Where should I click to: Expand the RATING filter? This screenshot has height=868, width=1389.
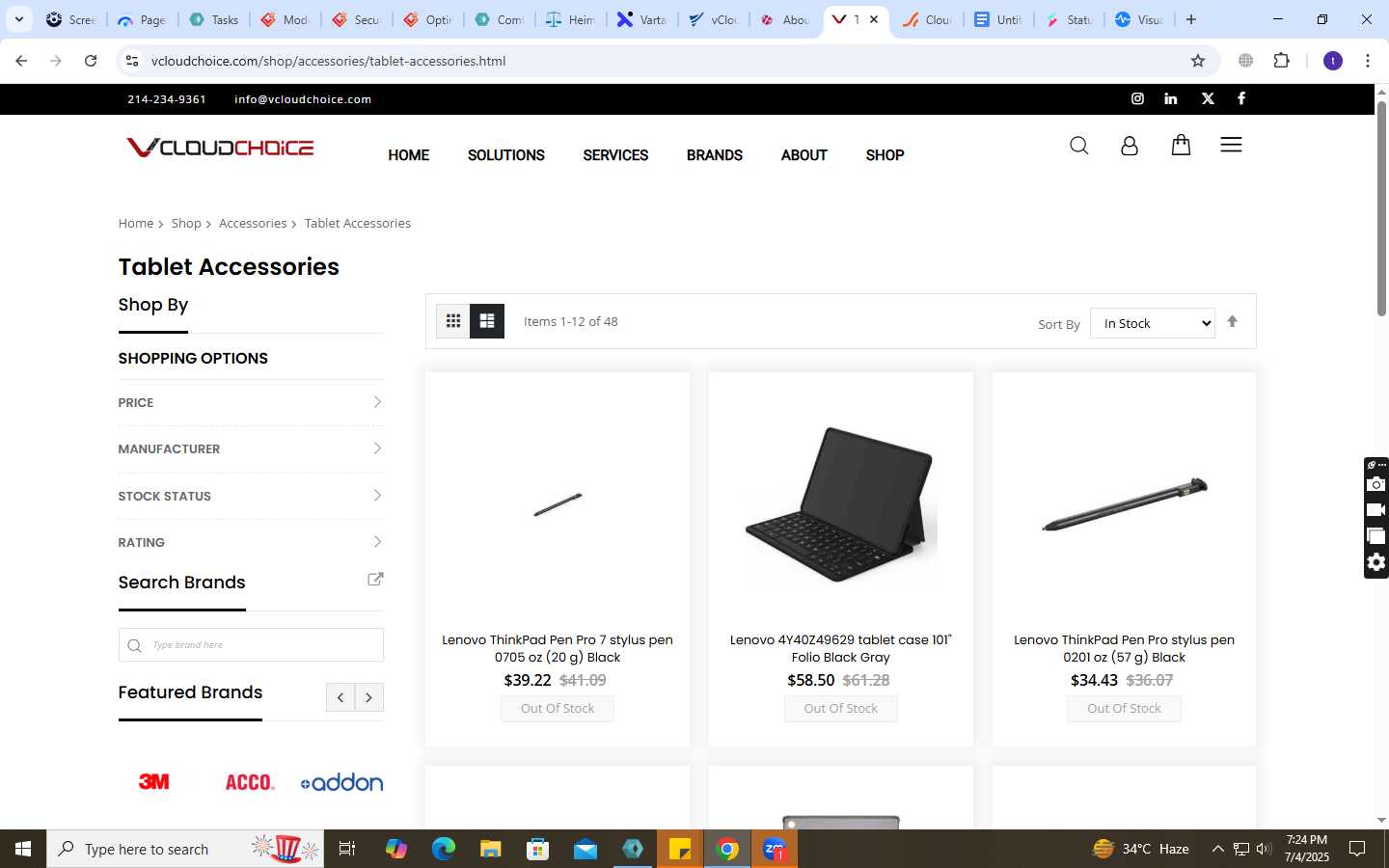251,542
